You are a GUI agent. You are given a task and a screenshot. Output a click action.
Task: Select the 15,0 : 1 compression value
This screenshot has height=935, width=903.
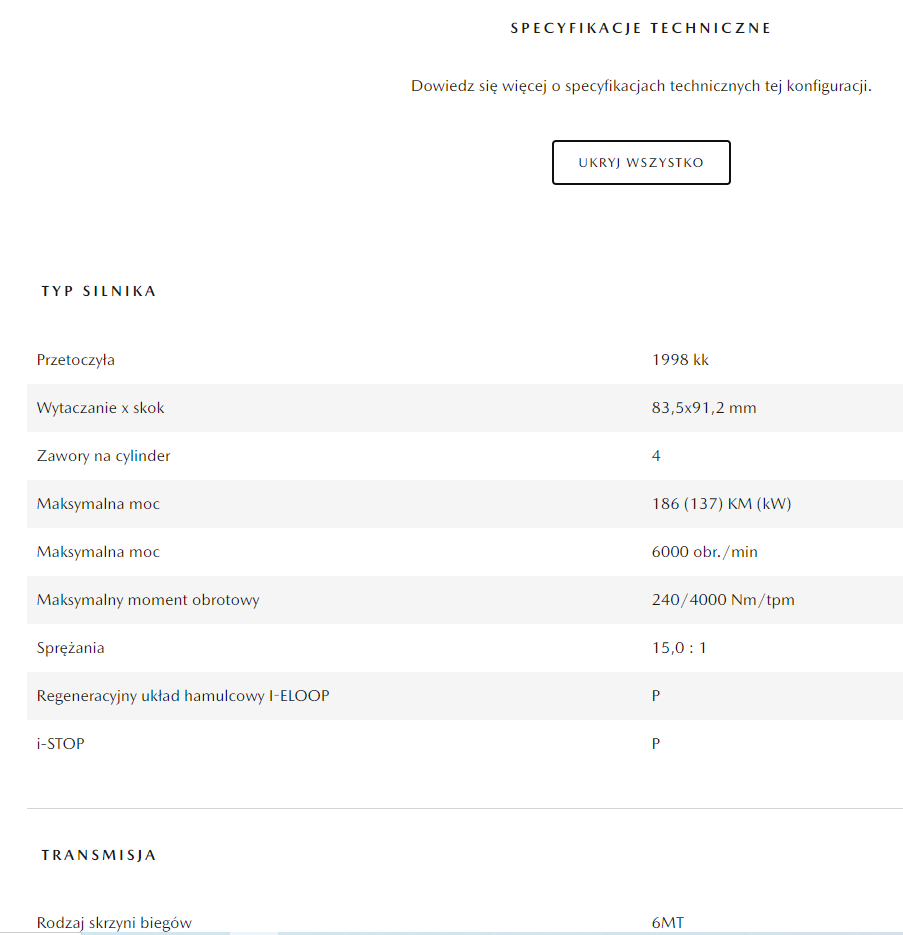(x=679, y=648)
